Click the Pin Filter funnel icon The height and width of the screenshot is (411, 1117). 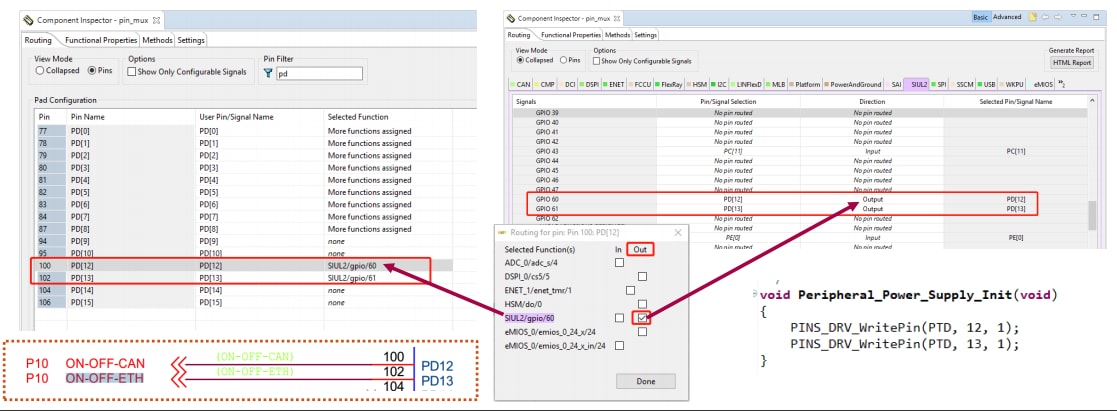click(x=268, y=73)
